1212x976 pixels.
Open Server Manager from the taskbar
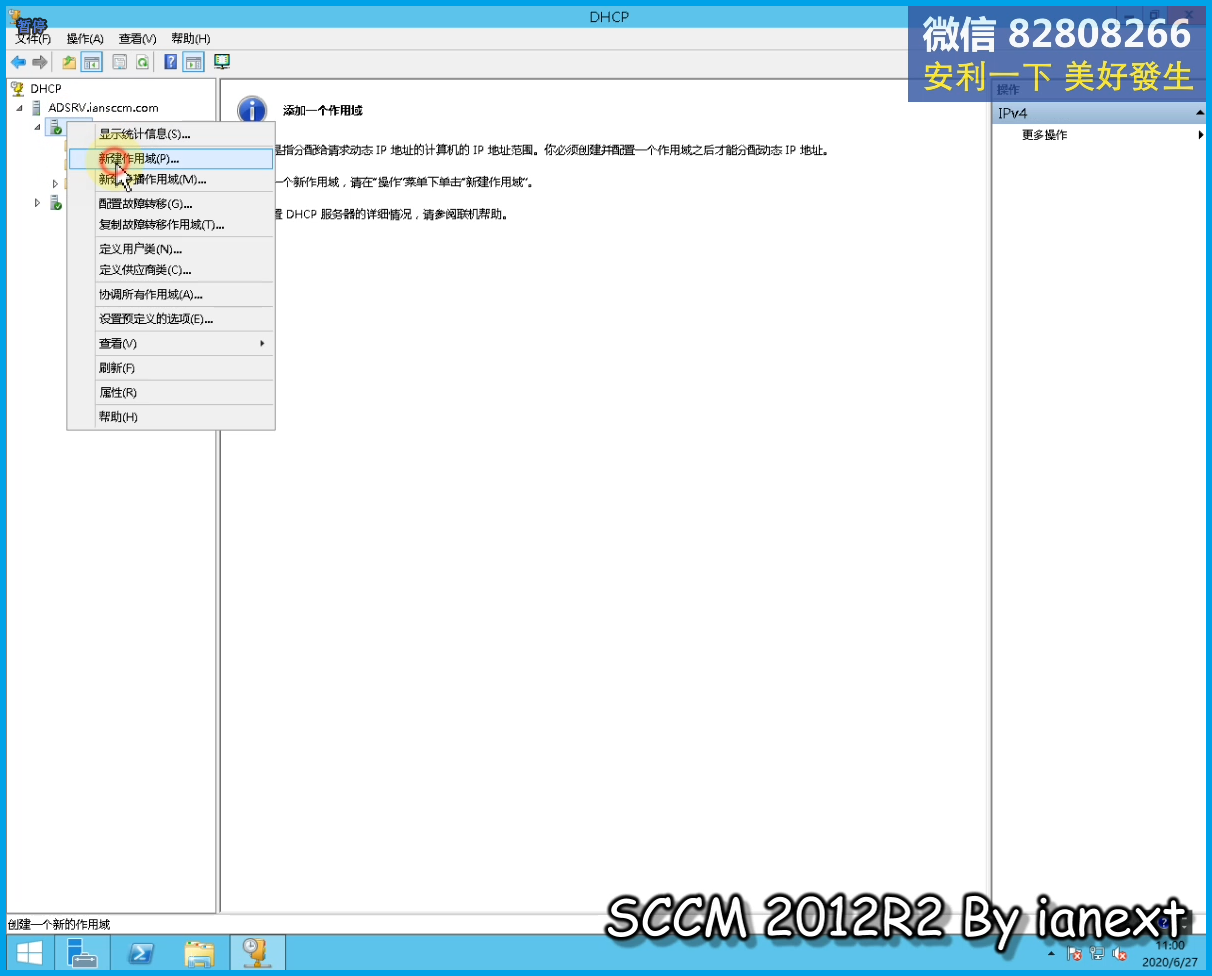(82, 953)
